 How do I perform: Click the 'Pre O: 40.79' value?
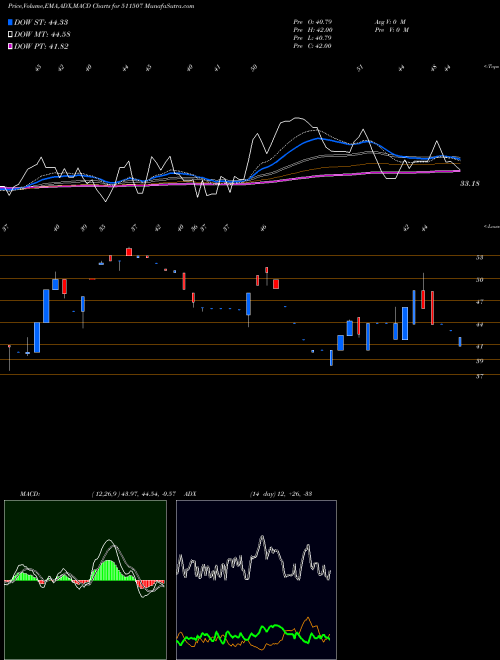click(x=313, y=22)
